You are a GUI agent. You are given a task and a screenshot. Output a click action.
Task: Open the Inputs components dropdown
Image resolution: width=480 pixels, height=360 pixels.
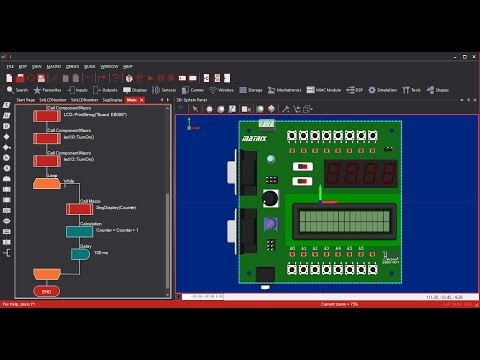coord(77,90)
